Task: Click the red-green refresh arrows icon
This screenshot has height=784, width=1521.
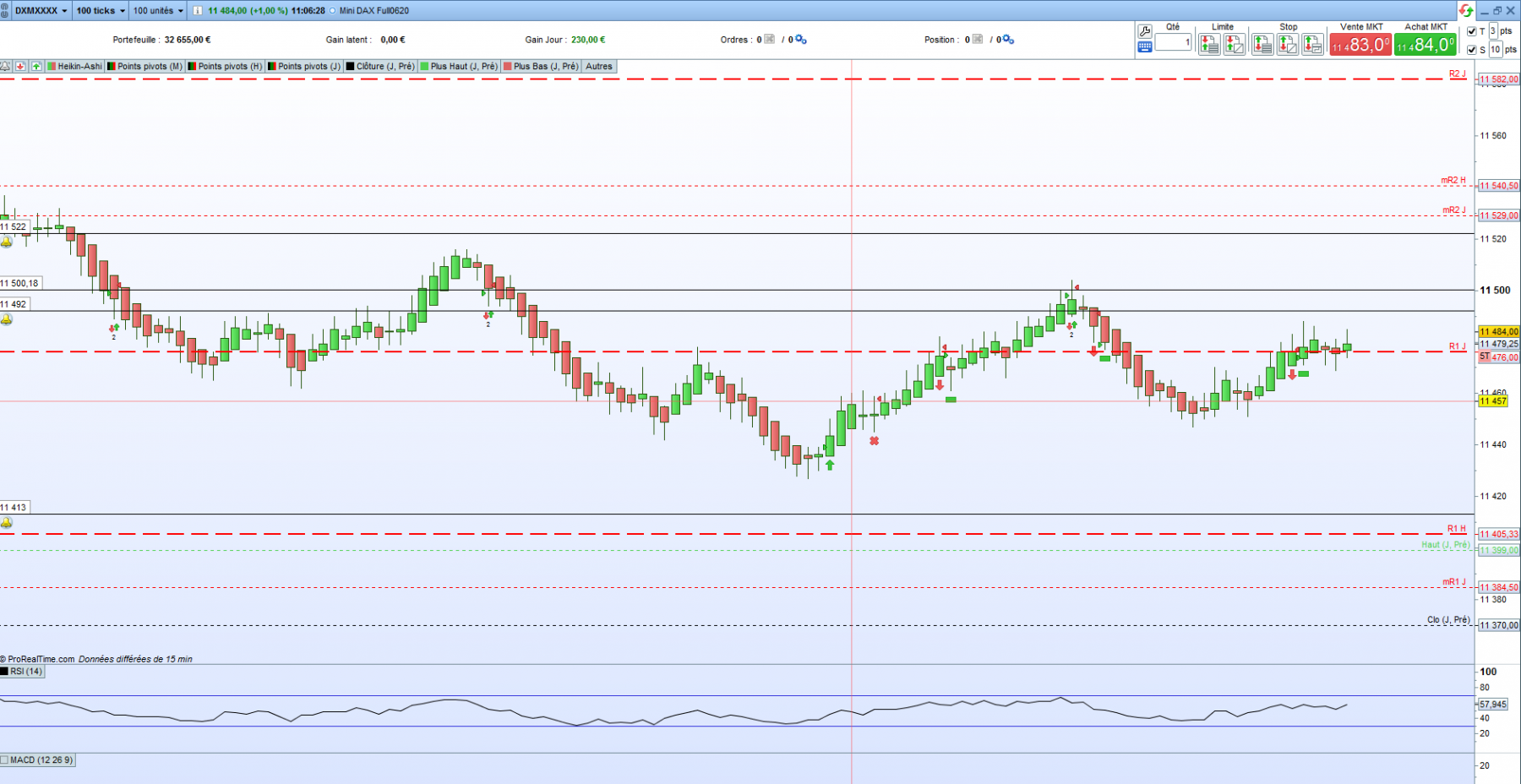Action: coord(1466,10)
